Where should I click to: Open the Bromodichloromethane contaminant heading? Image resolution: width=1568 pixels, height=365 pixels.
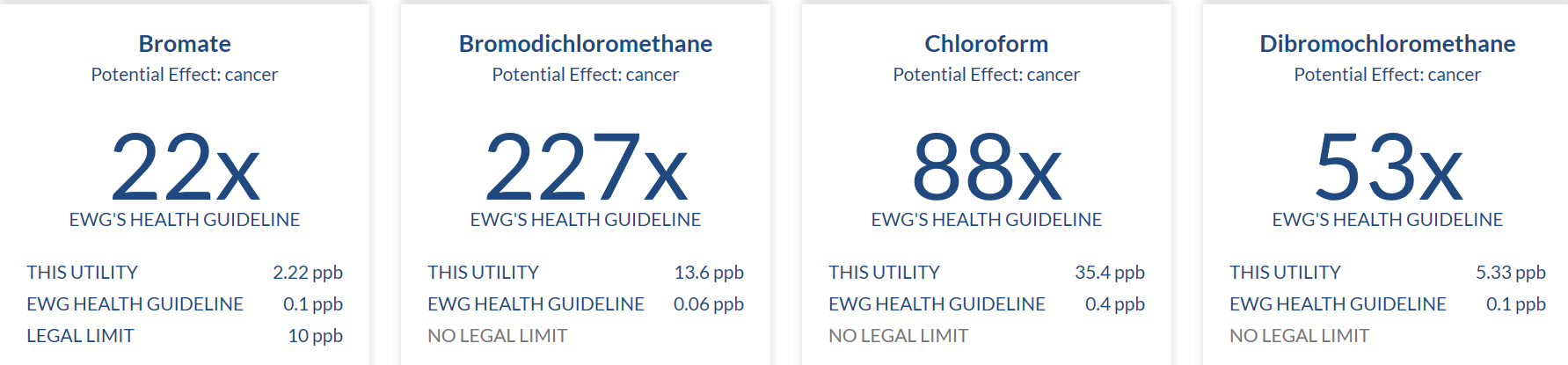[x=586, y=44]
